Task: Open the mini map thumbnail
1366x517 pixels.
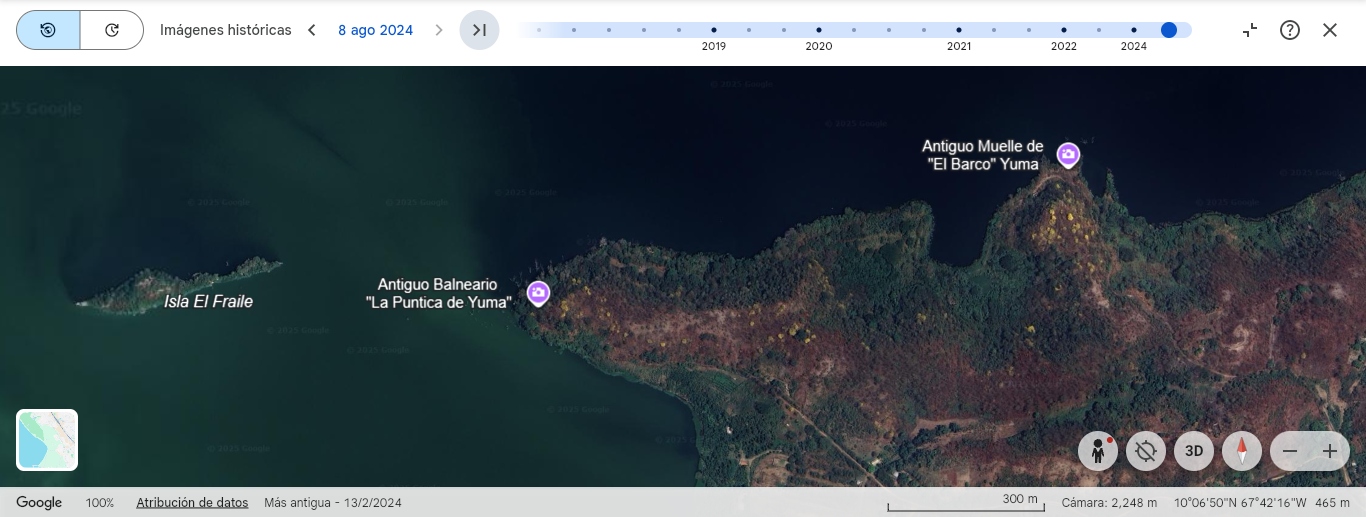Action: coord(47,440)
